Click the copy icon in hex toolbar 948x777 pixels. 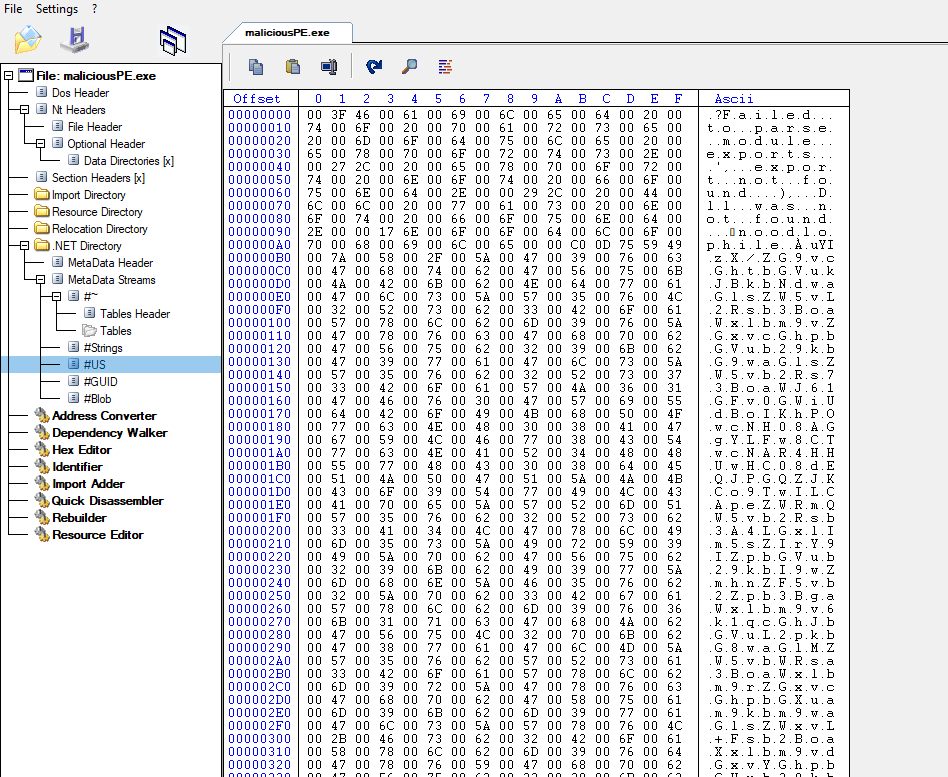[x=256, y=67]
